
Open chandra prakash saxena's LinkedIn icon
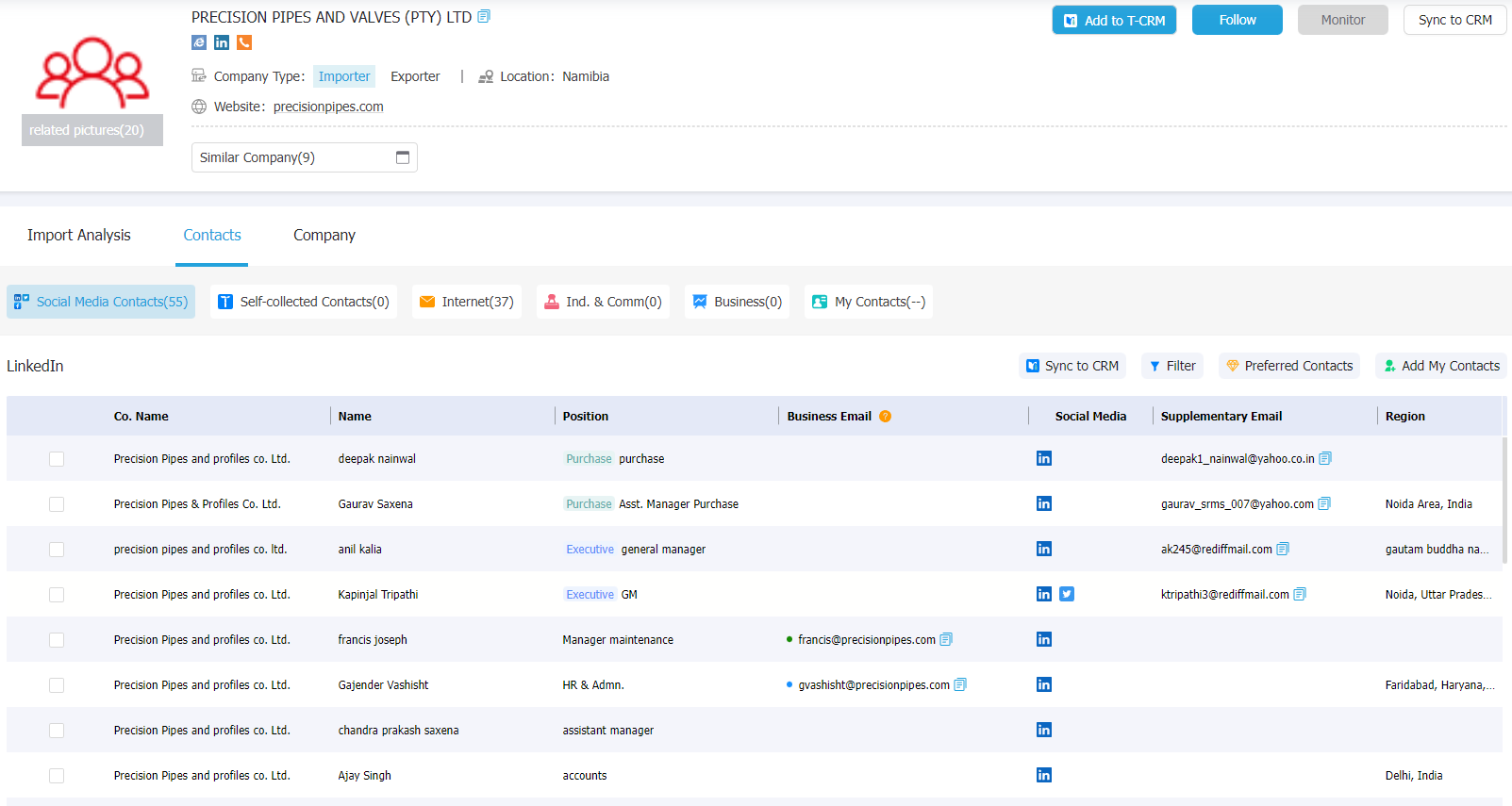[x=1044, y=730]
